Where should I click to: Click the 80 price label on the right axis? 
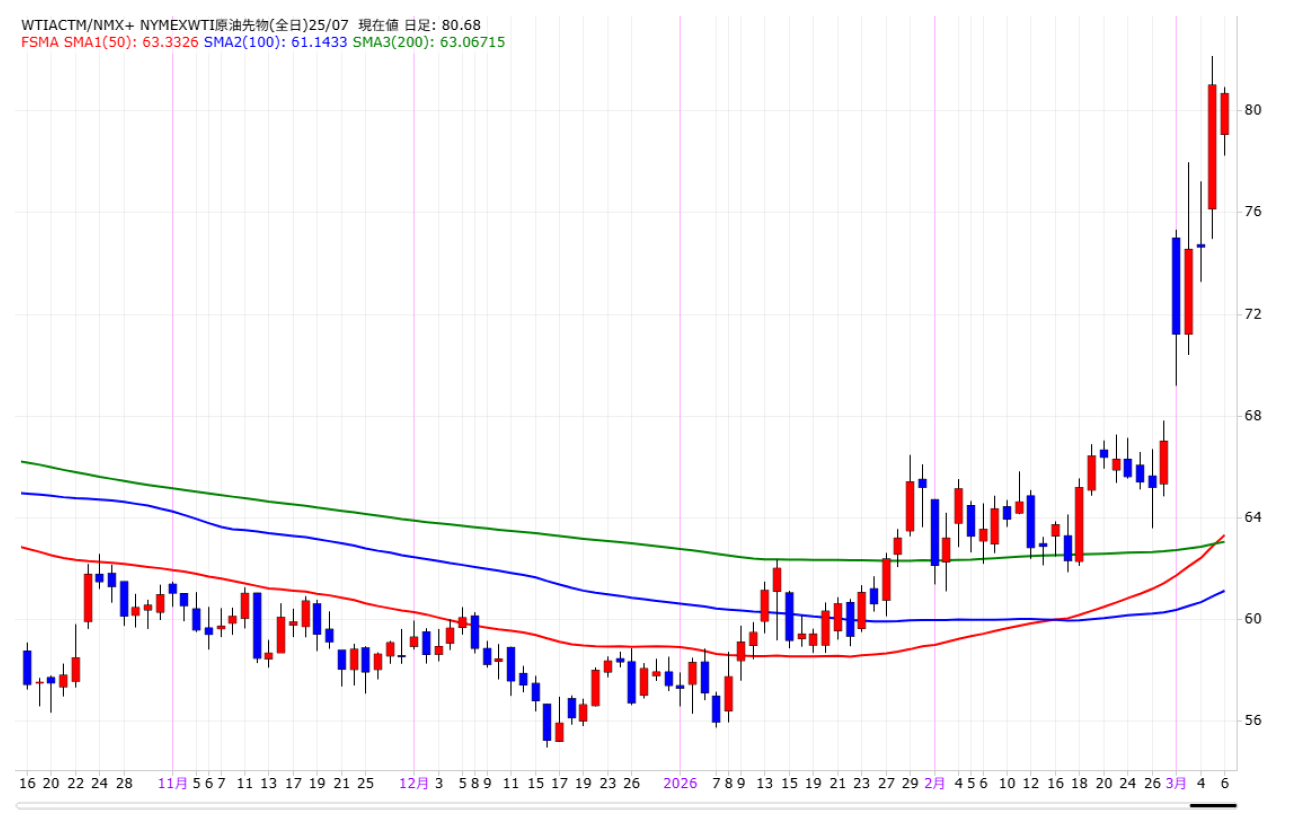[1253, 110]
